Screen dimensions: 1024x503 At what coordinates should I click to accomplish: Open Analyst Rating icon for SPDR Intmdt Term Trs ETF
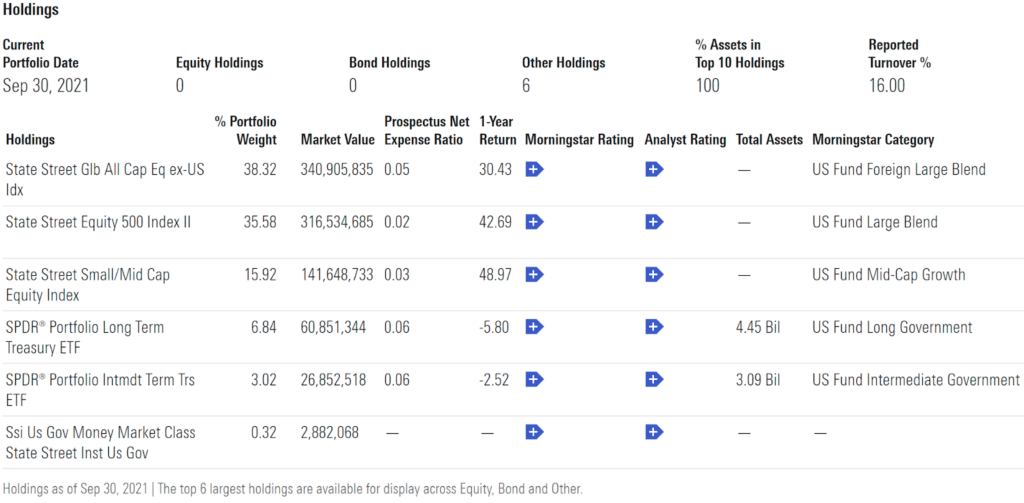[654, 379]
